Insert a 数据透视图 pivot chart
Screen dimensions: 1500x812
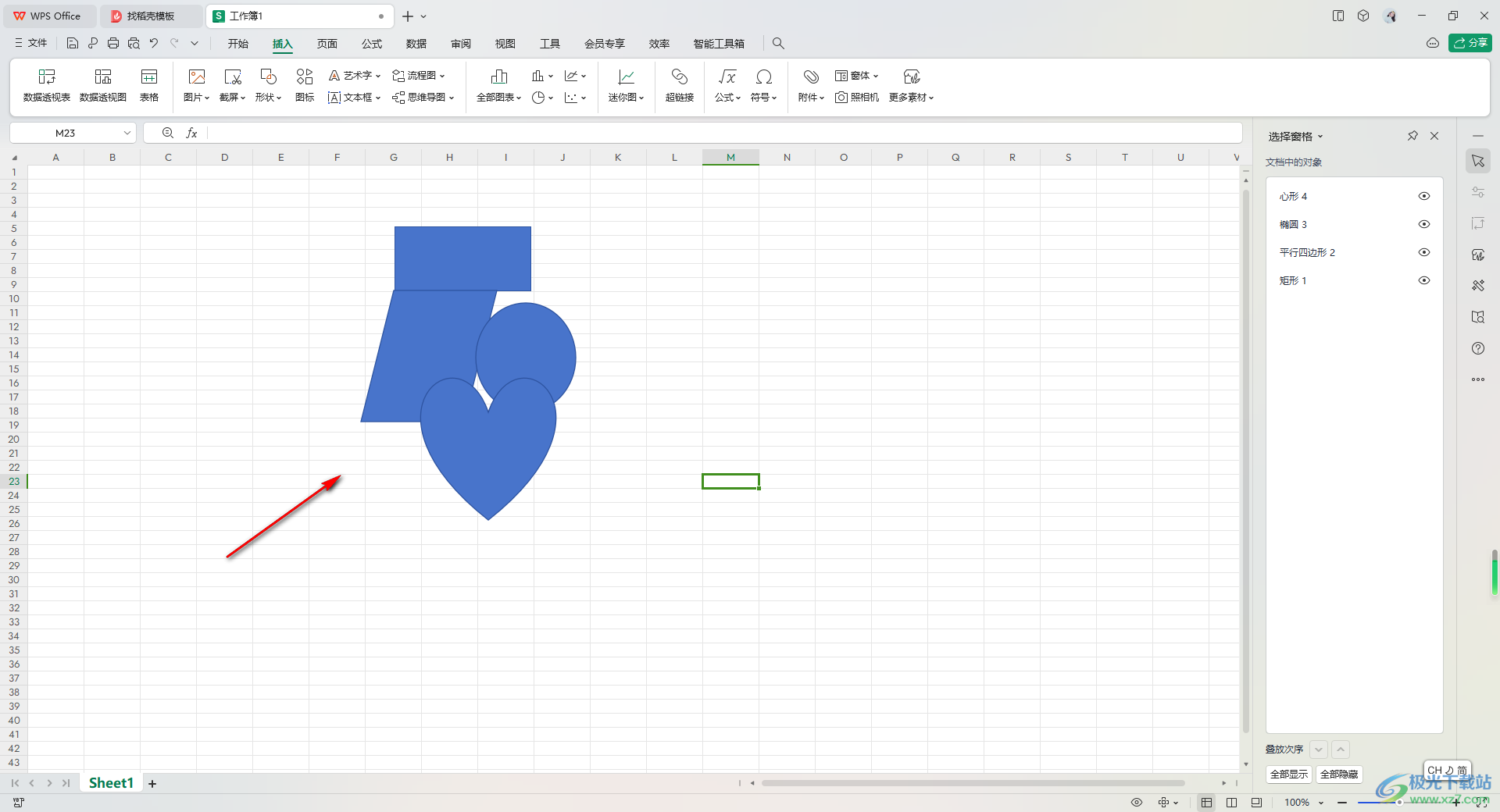click(x=103, y=86)
